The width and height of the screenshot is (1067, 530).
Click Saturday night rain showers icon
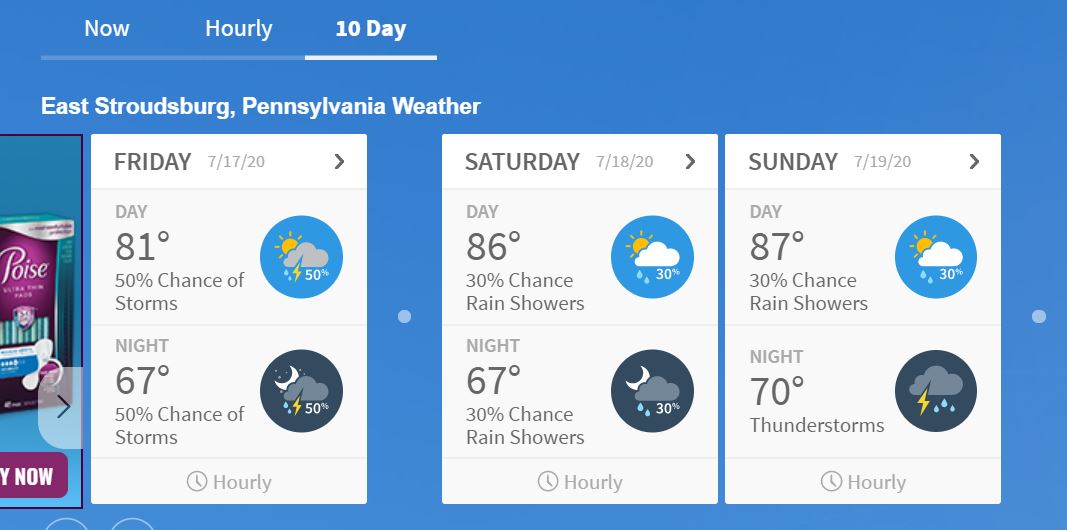point(652,391)
